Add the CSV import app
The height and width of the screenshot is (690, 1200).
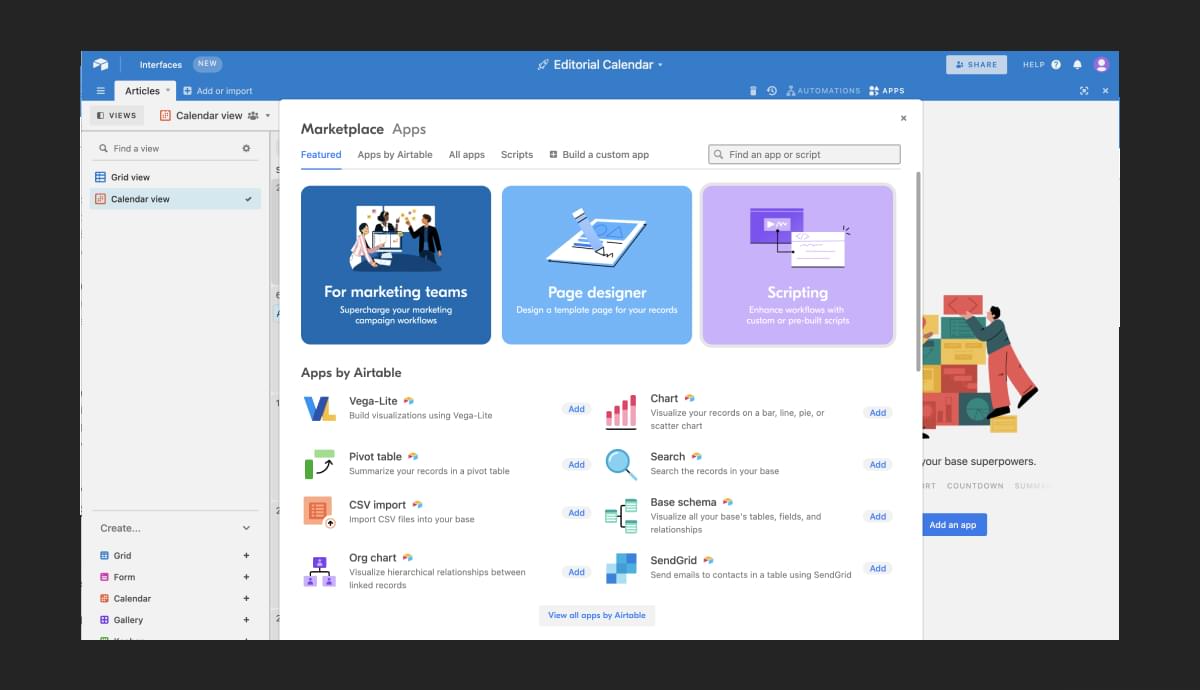pos(576,513)
